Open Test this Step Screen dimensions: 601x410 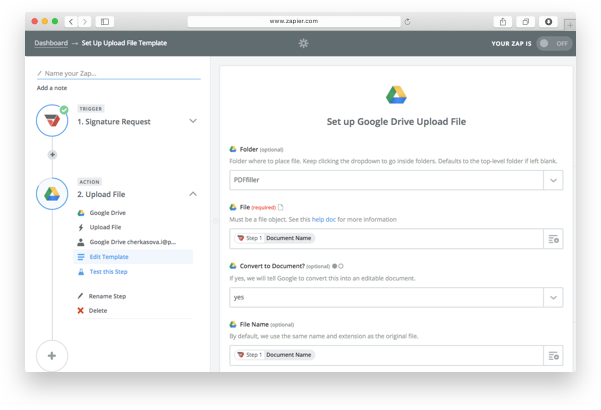click(108, 272)
